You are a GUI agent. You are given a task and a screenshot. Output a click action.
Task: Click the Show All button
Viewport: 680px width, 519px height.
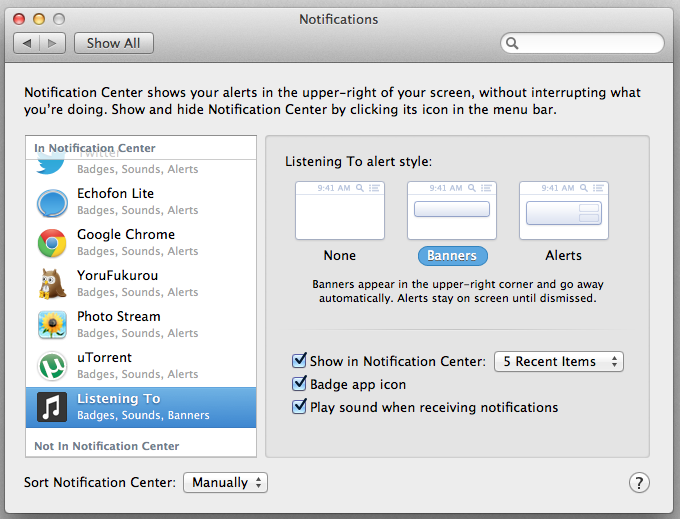[114, 43]
